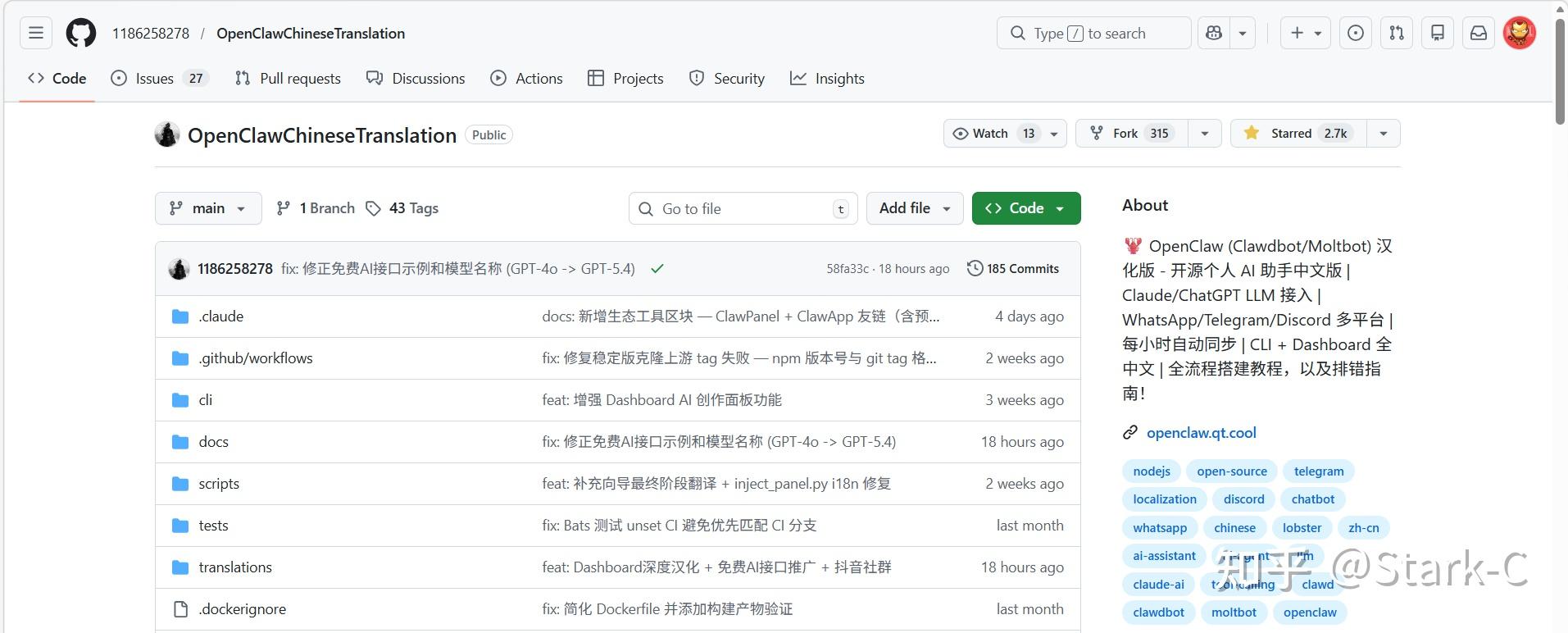Open the Issues tab
Viewport: 1568px width, 633px height.
click(161, 79)
